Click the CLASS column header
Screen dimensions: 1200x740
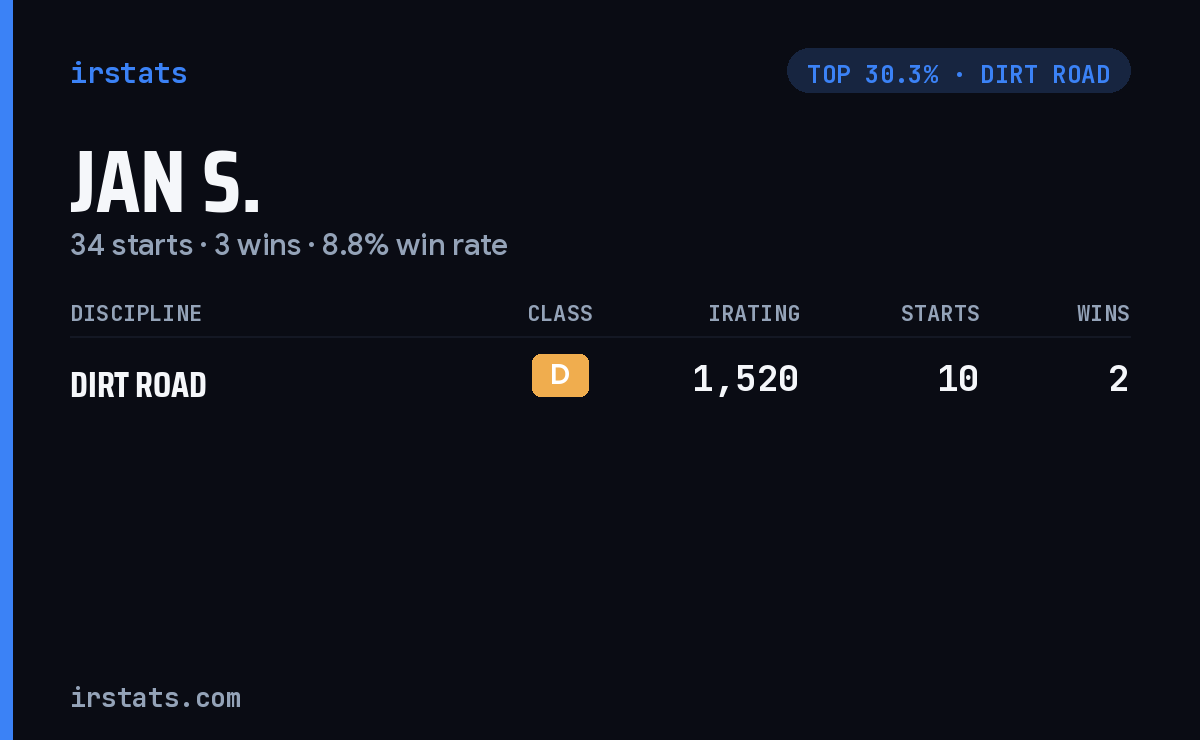click(560, 314)
